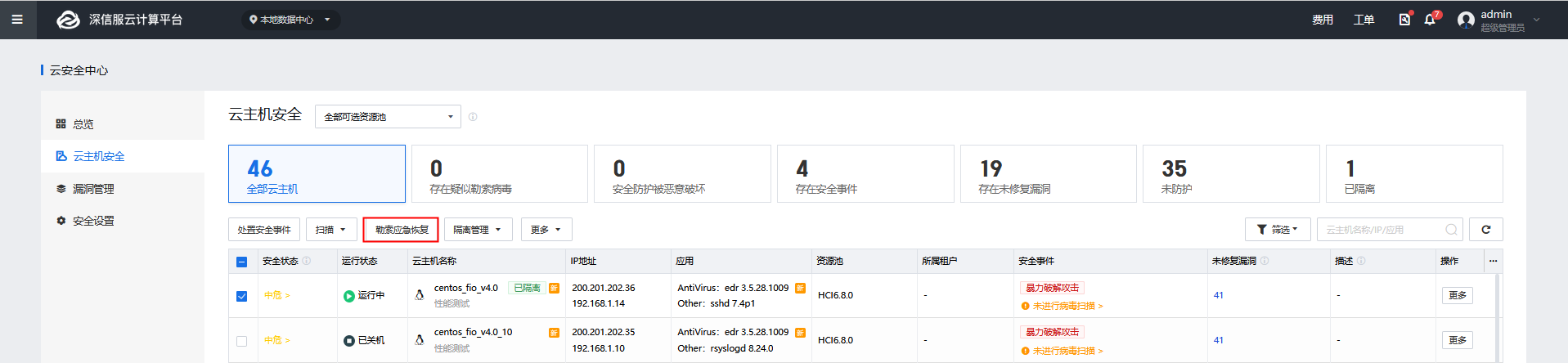
Task: Click the info icon next to 未修复漏洞
Action: click(1265, 261)
